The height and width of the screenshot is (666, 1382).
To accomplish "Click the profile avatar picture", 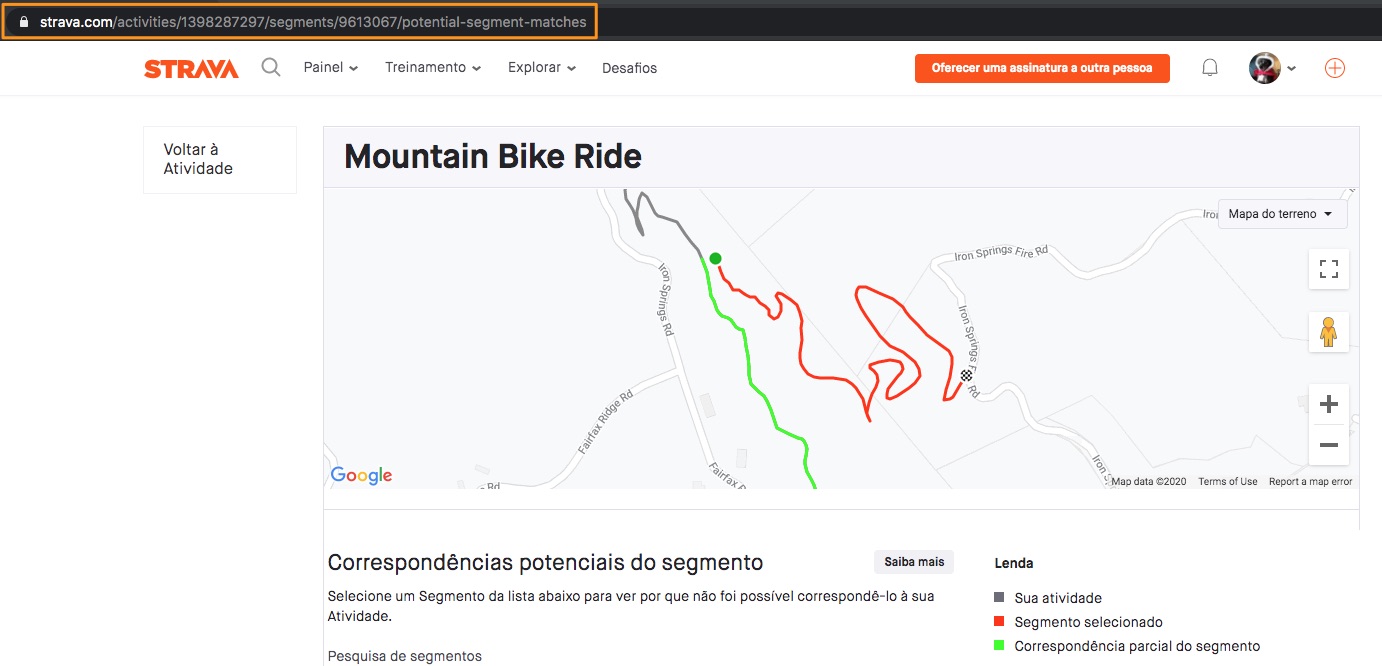I will tap(1265, 68).
